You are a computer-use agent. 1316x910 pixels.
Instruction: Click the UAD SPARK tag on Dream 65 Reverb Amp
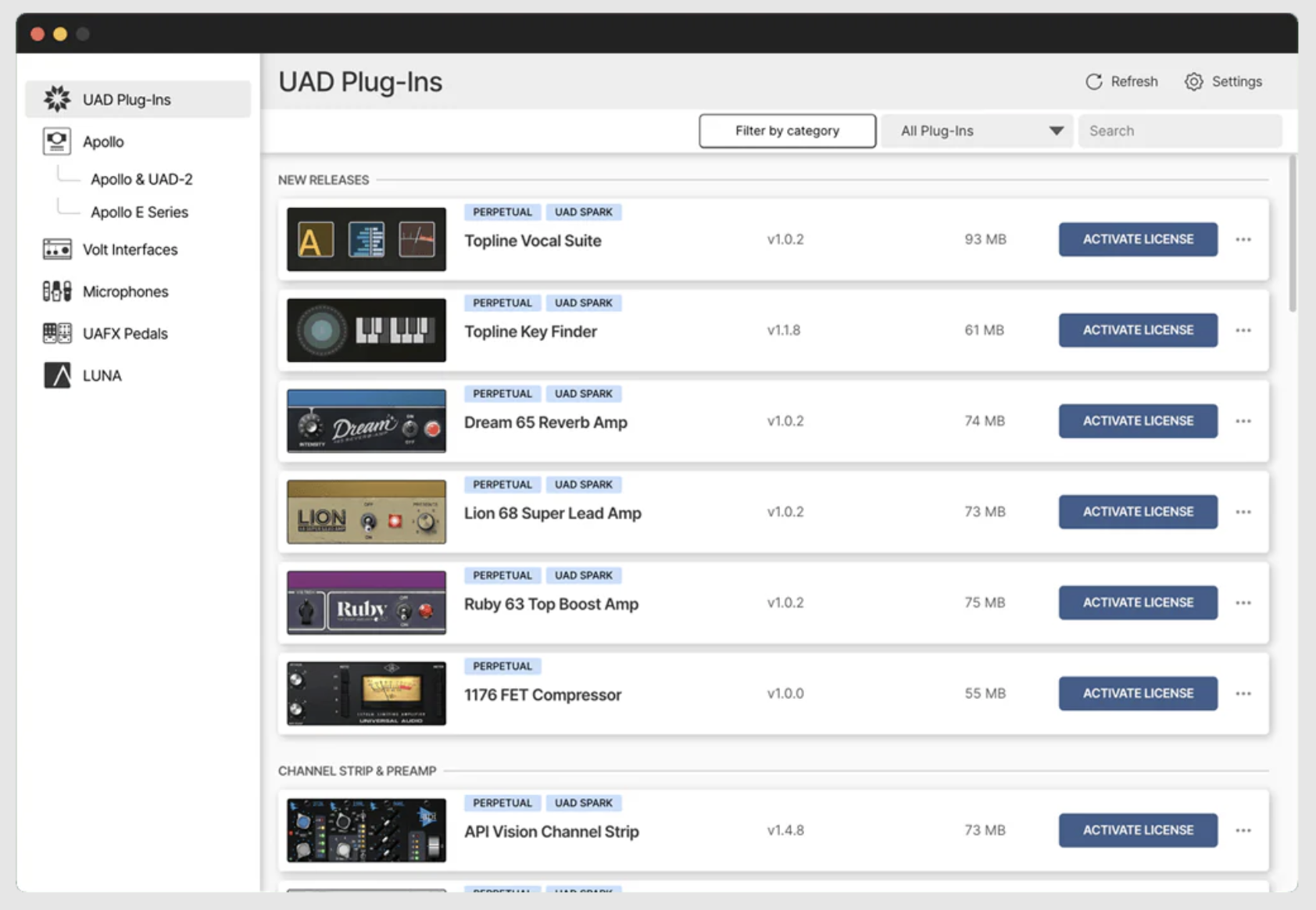pos(584,393)
